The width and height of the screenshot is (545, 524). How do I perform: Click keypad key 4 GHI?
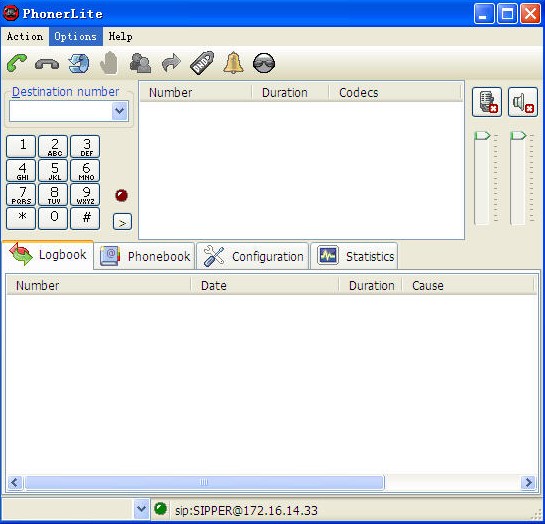[21, 171]
